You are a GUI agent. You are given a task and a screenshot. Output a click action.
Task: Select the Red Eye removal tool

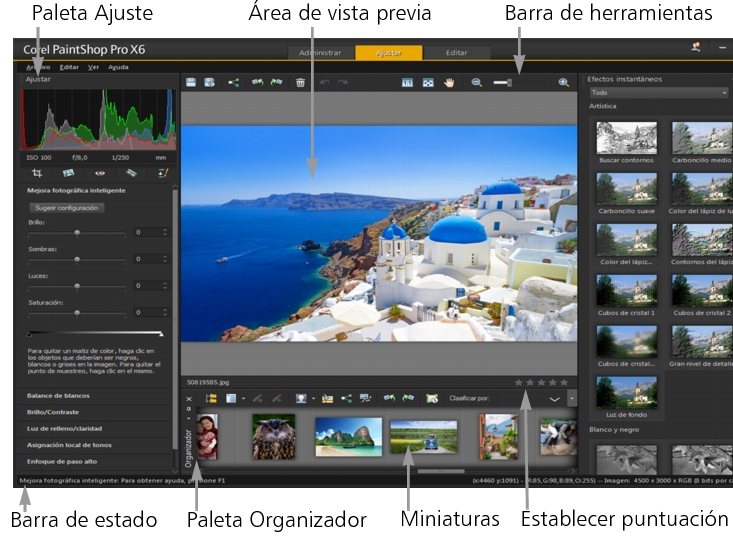[100, 172]
